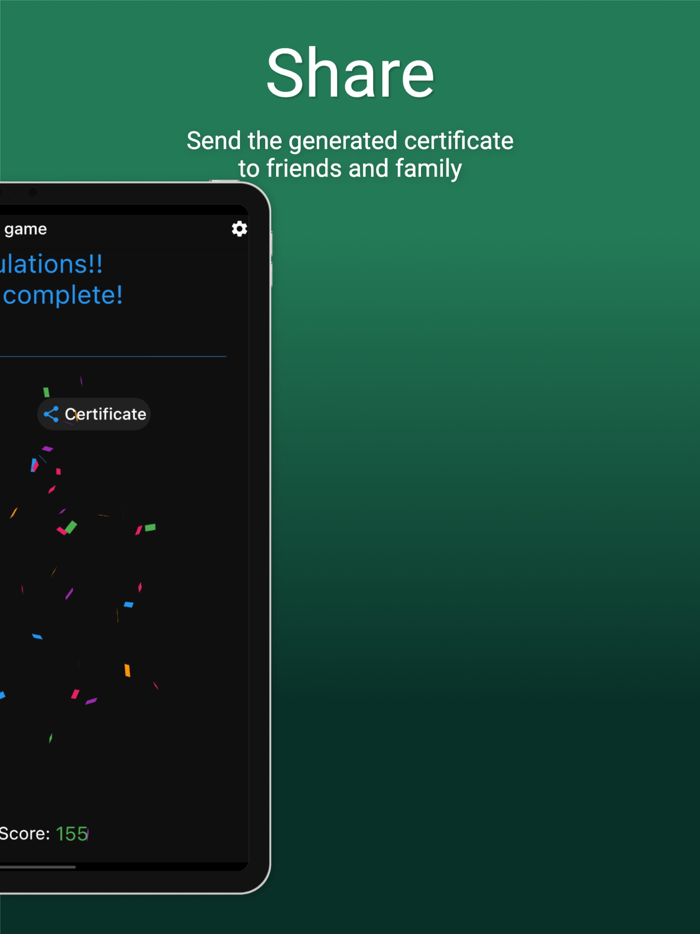The height and width of the screenshot is (934, 700).
Task: Click the 'game' title in app bar
Action: click(26, 229)
